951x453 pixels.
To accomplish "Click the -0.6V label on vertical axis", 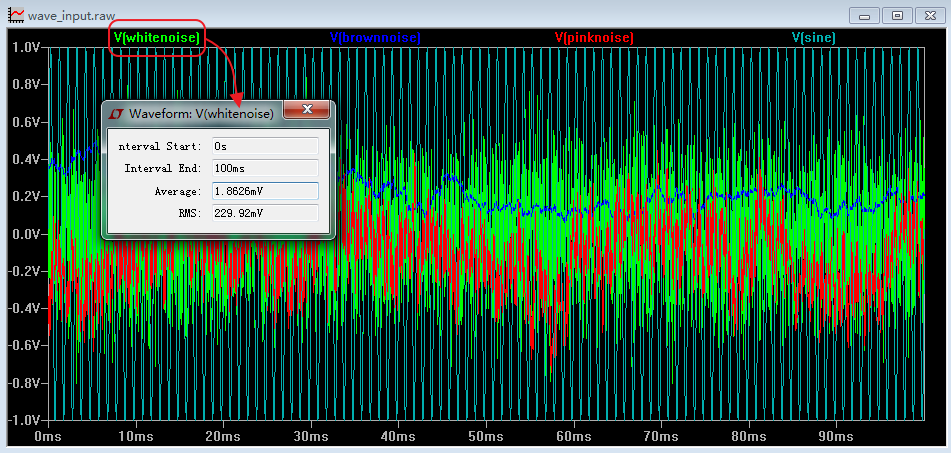I will [25, 346].
